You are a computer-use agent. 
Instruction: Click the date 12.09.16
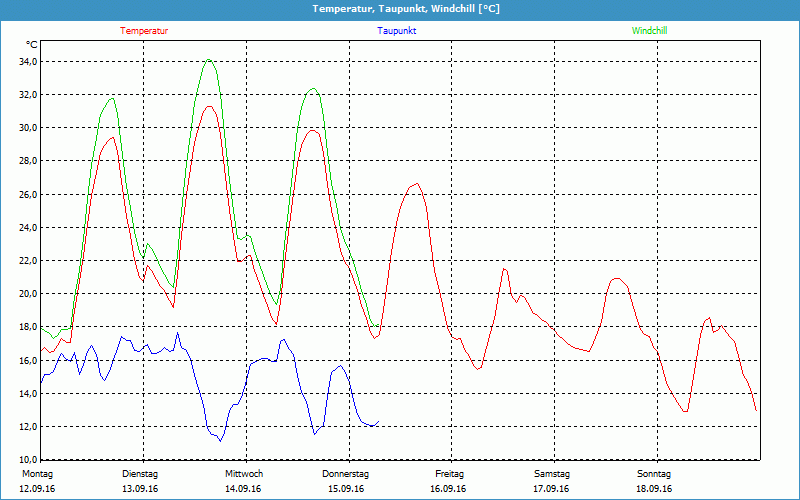(x=37, y=489)
